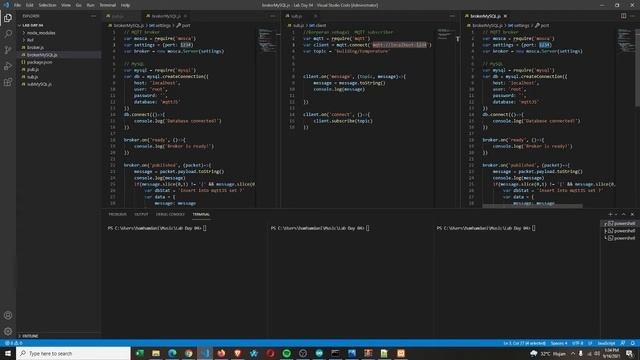The width and height of the screenshot is (640, 360).
Task: Open the View menu
Action: 66,5
